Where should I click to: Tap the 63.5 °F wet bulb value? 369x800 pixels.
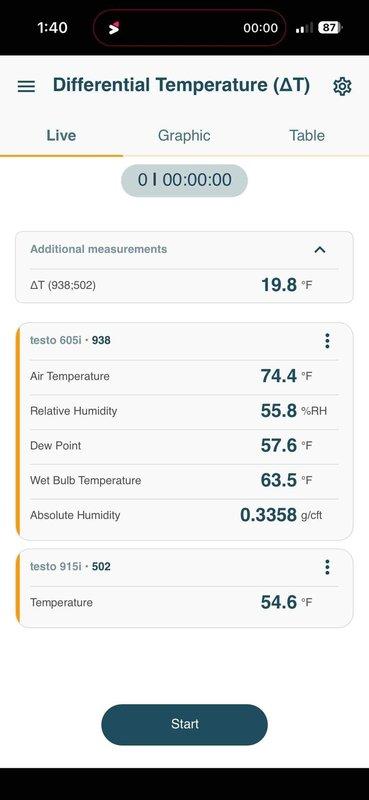(286, 480)
